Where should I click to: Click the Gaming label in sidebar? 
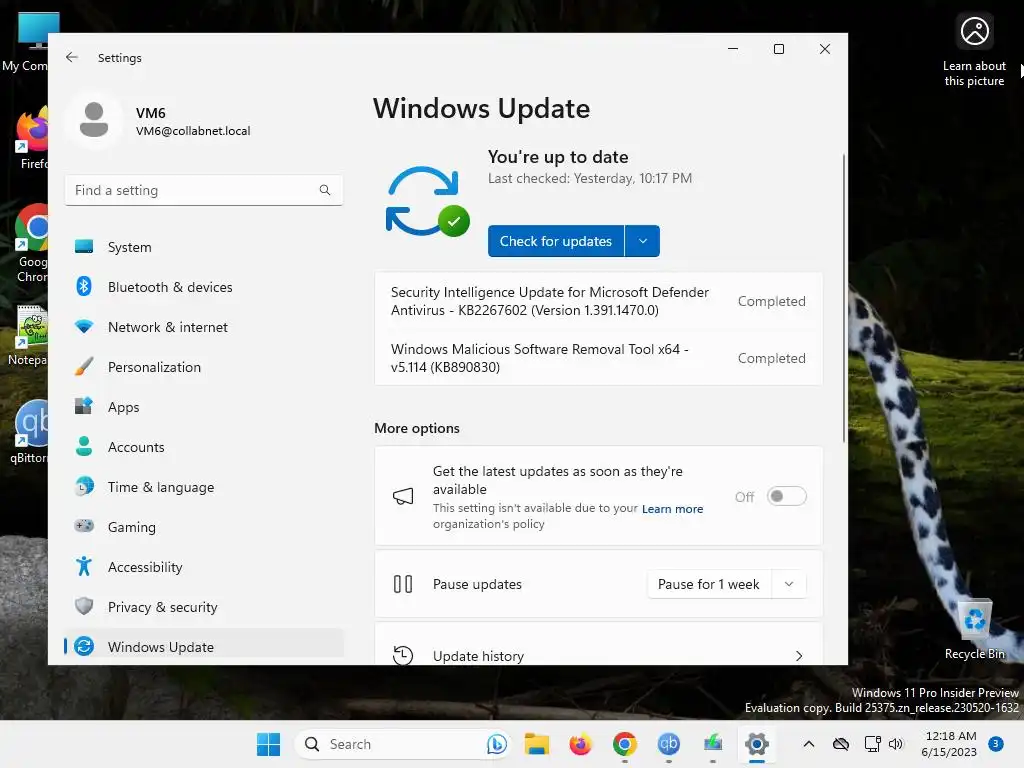coord(132,527)
